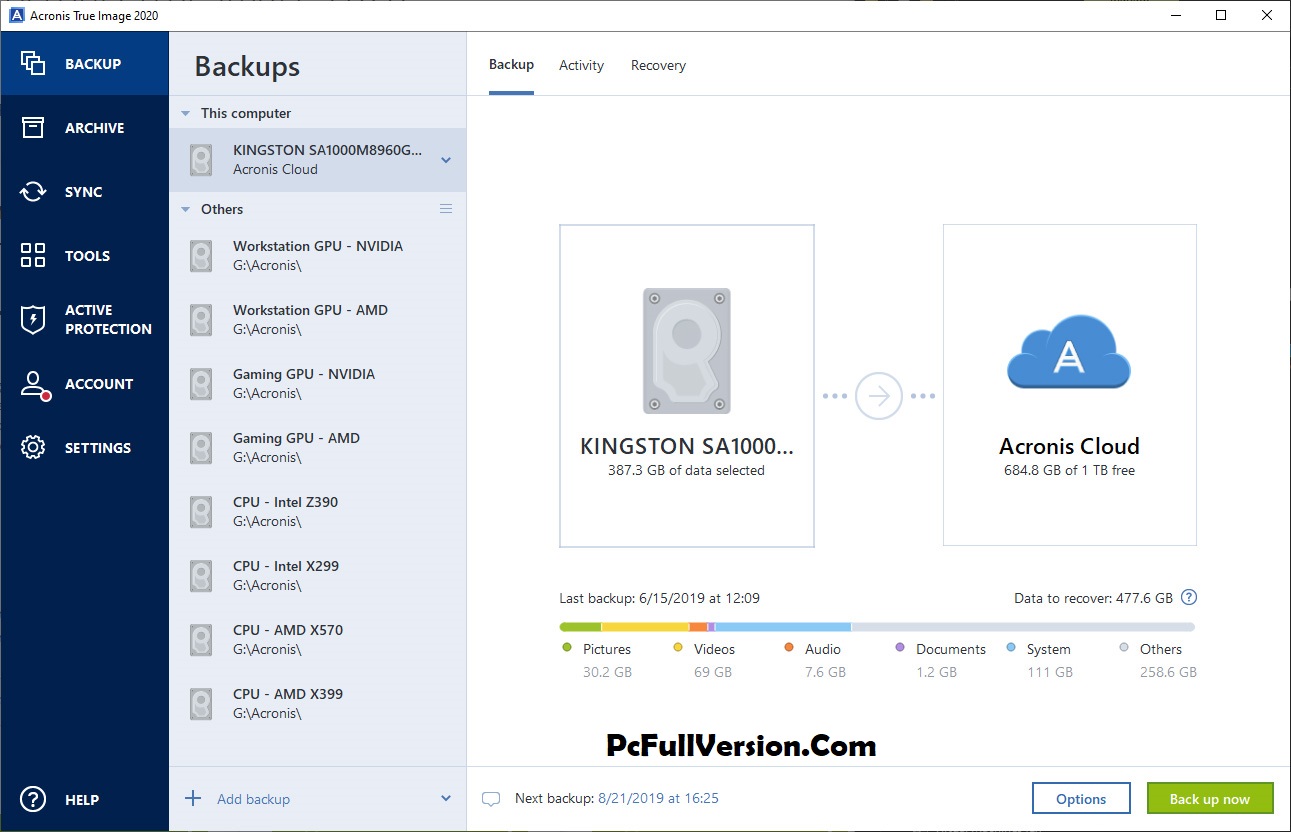Click '684.8 GB of 1 TB free' text
Image resolution: width=1291 pixels, height=832 pixels.
(1069, 470)
